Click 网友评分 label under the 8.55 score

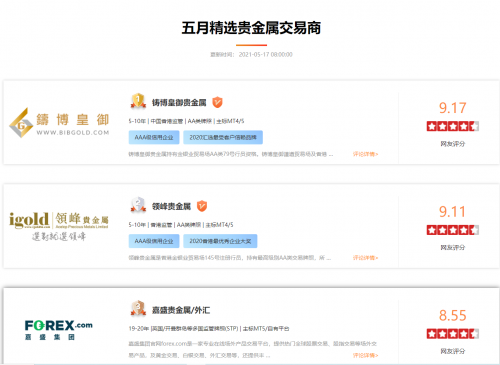[452, 351]
